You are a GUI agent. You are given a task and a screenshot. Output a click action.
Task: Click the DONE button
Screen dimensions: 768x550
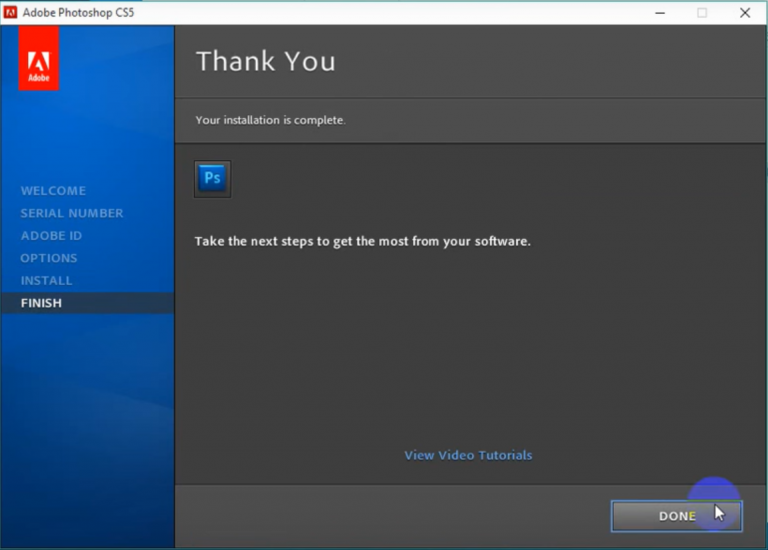(676, 516)
